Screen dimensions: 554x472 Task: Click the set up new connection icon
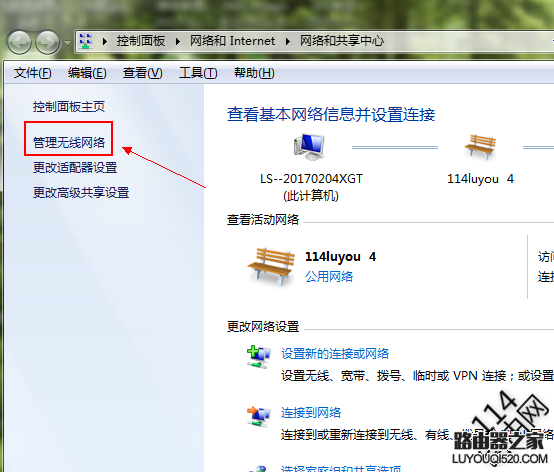(259, 357)
